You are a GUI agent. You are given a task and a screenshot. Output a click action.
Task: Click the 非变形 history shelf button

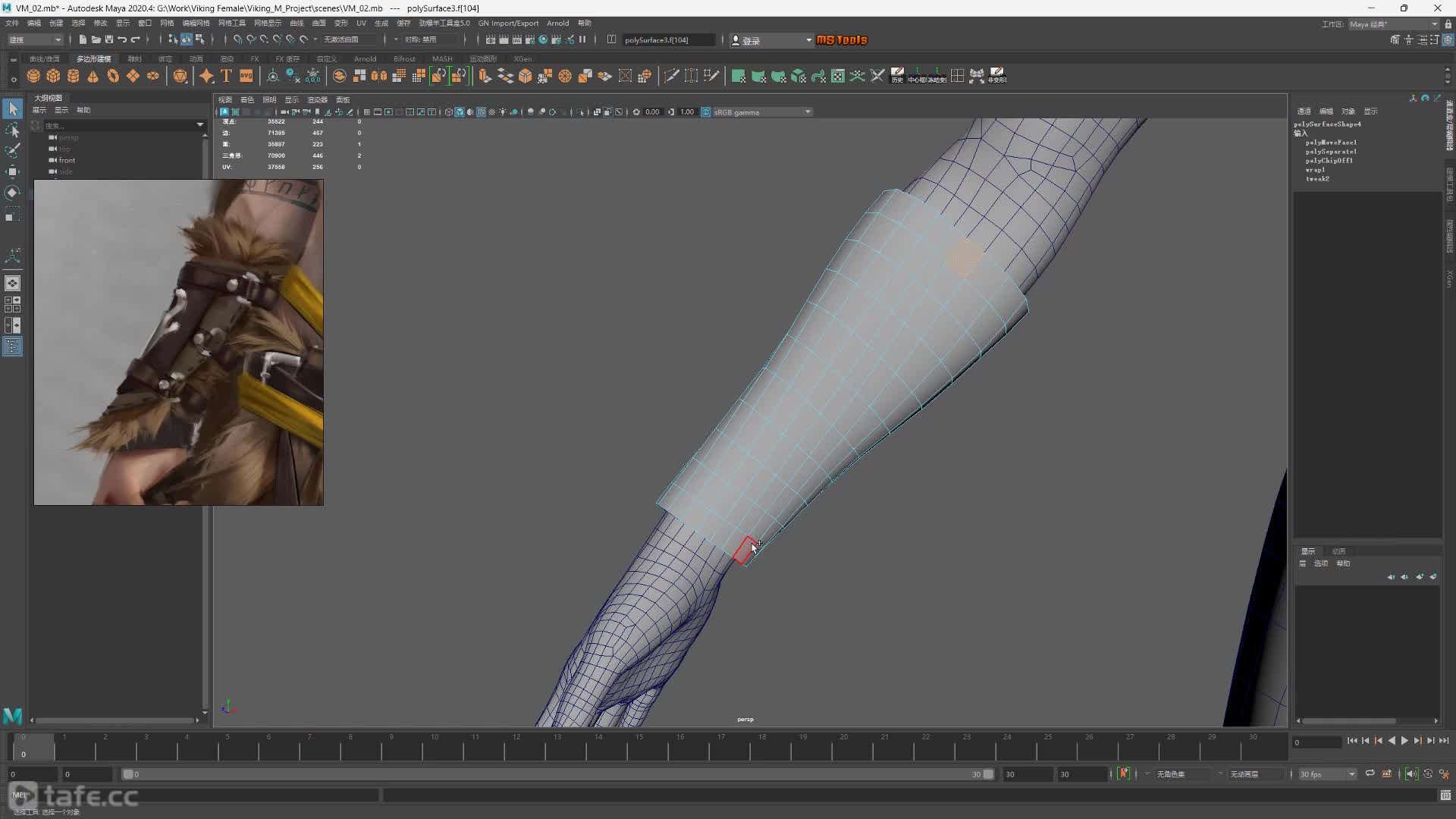[997, 76]
